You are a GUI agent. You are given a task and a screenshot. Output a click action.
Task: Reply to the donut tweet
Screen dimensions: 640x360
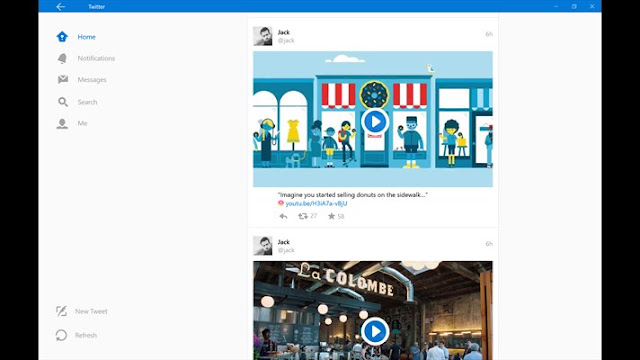click(283, 216)
